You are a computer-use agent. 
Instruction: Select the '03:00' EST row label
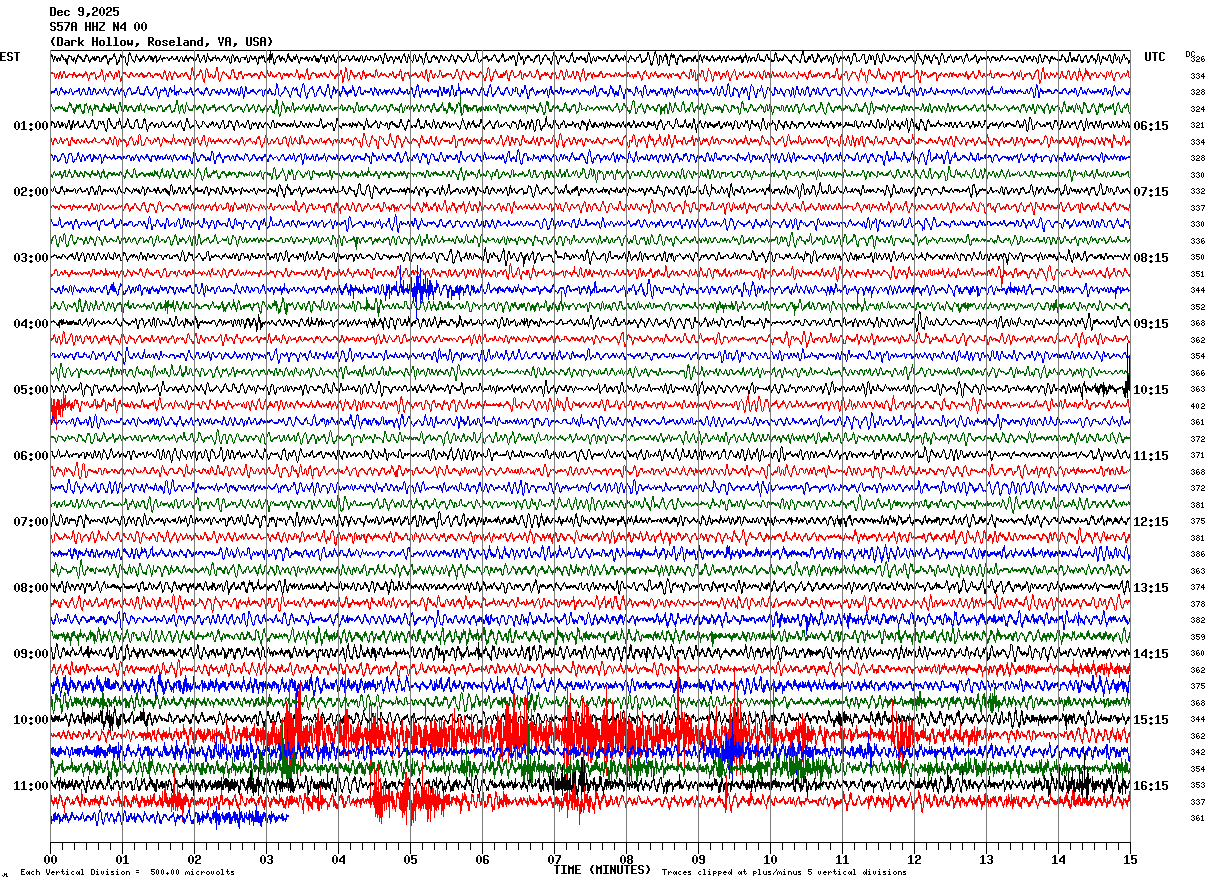(31, 258)
